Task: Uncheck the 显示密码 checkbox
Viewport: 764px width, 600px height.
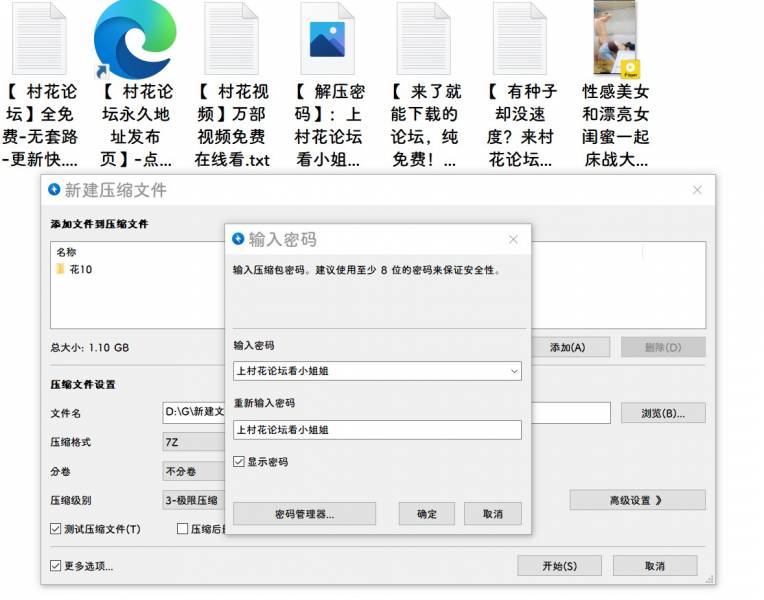Action: point(239,462)
